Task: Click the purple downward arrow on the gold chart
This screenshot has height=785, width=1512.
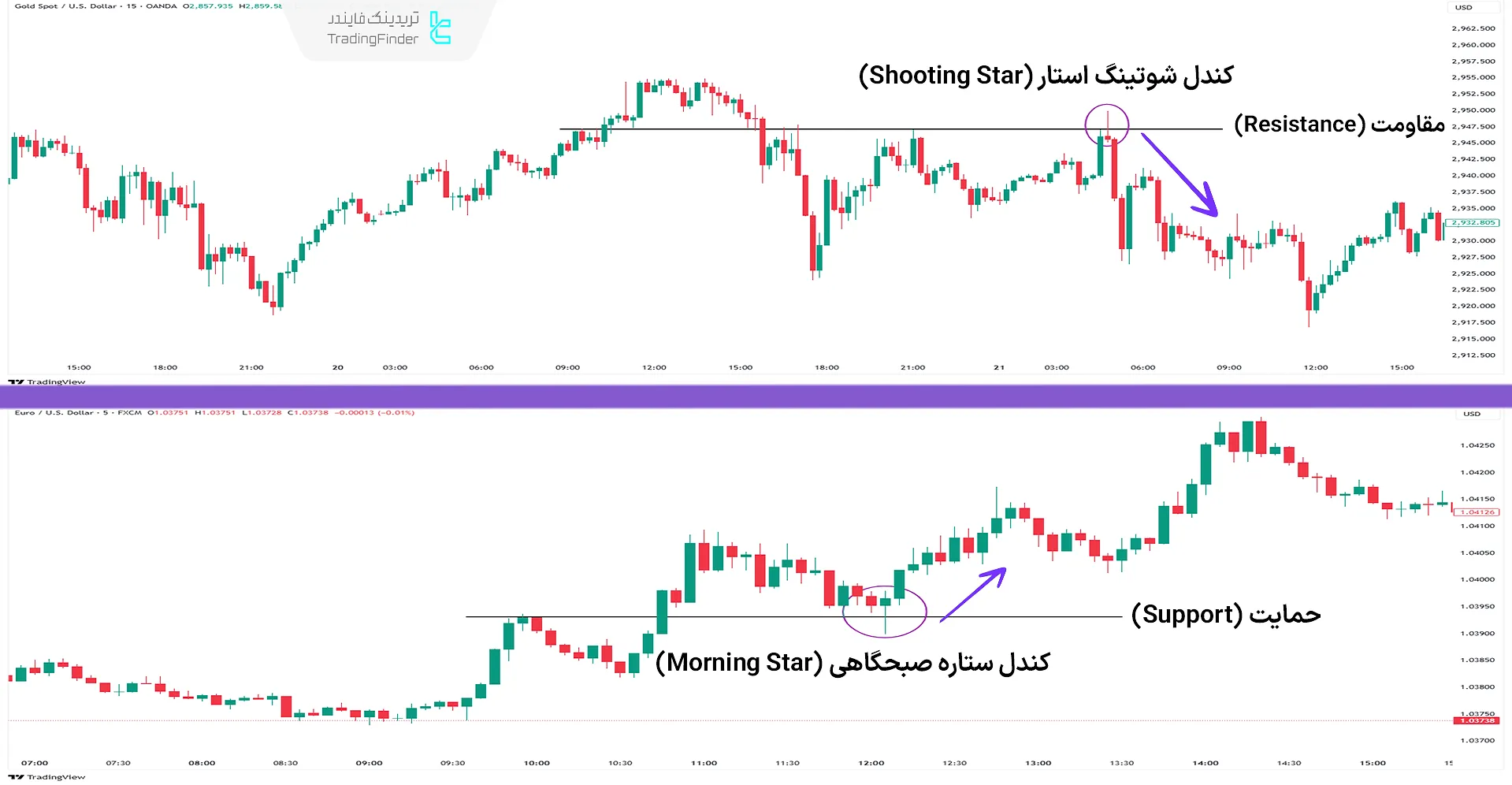Action: pos(1180,175)
